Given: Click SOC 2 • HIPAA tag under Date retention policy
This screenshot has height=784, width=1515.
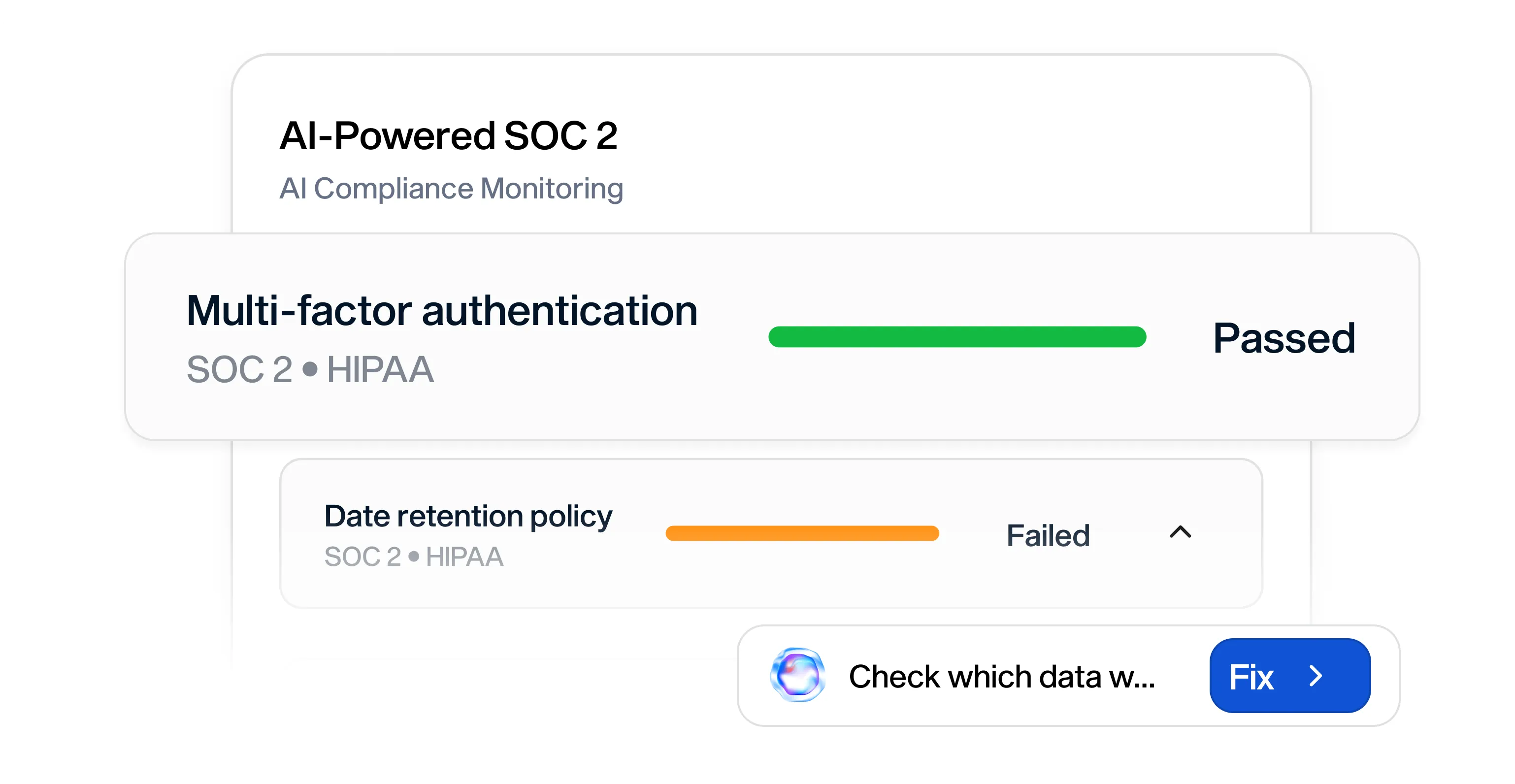Looking at the screenshot, I should [x=413, y=556].
